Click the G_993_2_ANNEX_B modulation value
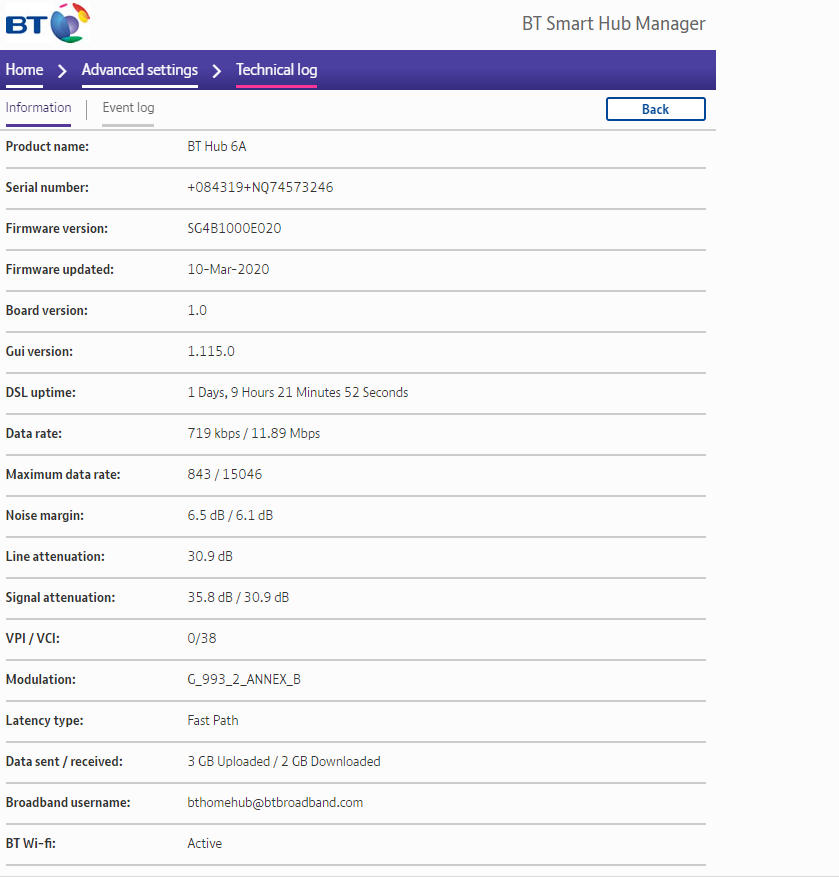This screenshot has height=880, width=839. coord(244,679)
